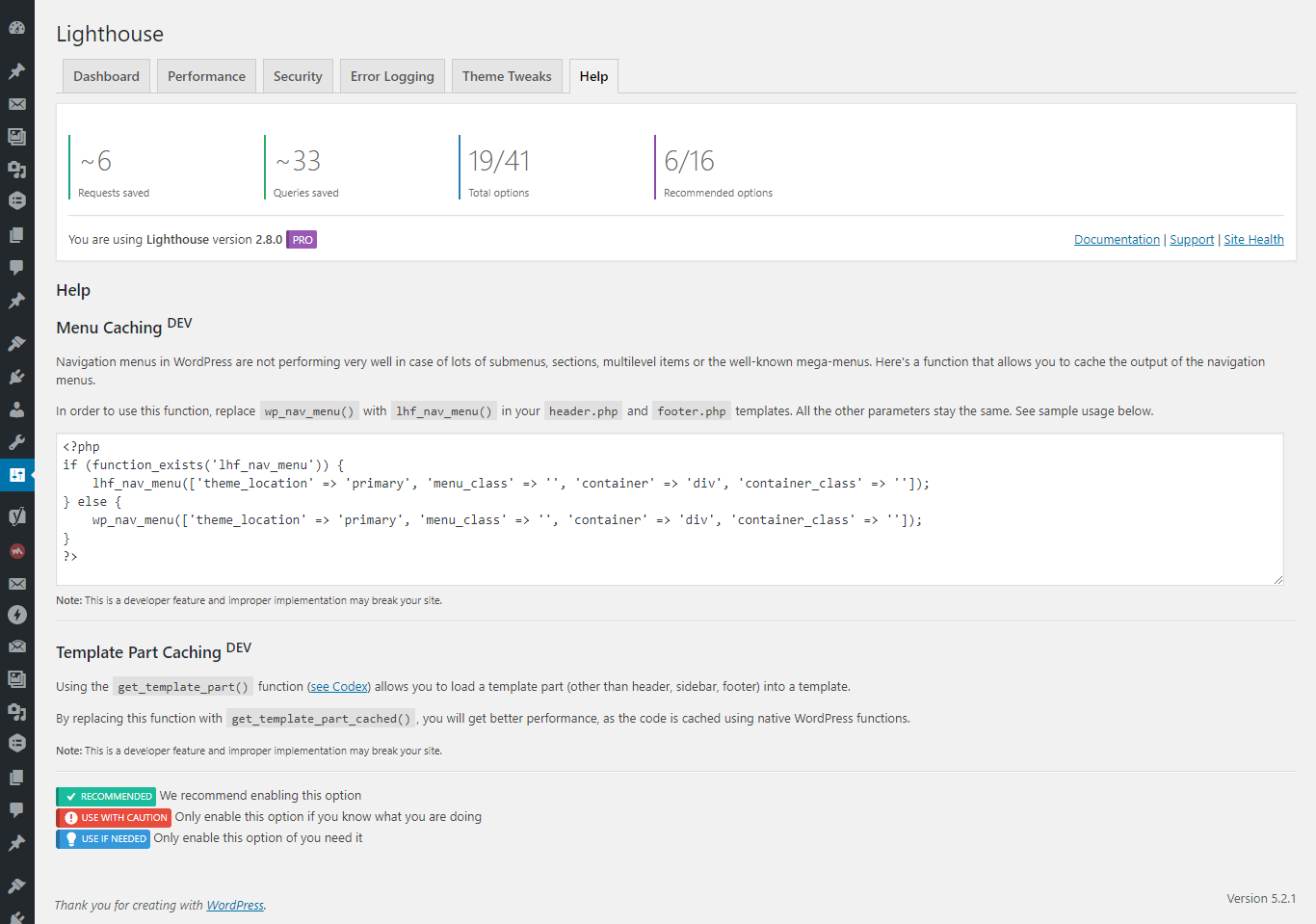Switch to the Dashboard tab
Screen dimensions: 1316x924
(x=106, y=76)
